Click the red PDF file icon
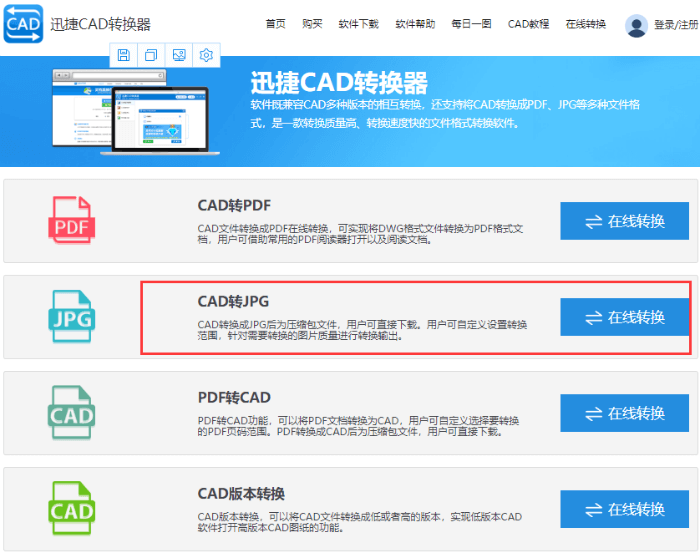The height and width of the screenshot is (557, 700). coord(71,220)
